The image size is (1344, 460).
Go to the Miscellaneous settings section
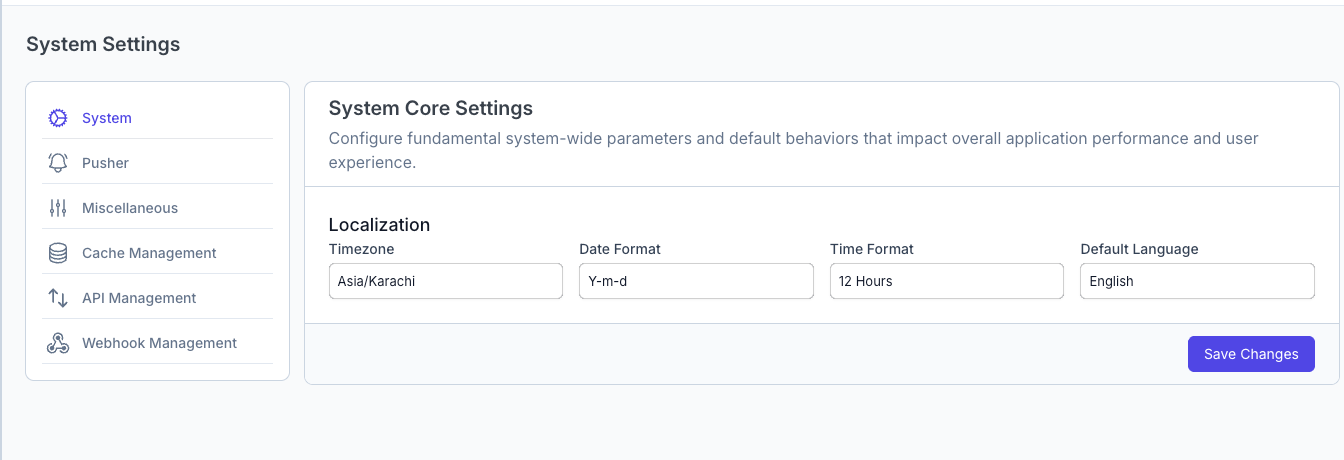coord(130,208)
